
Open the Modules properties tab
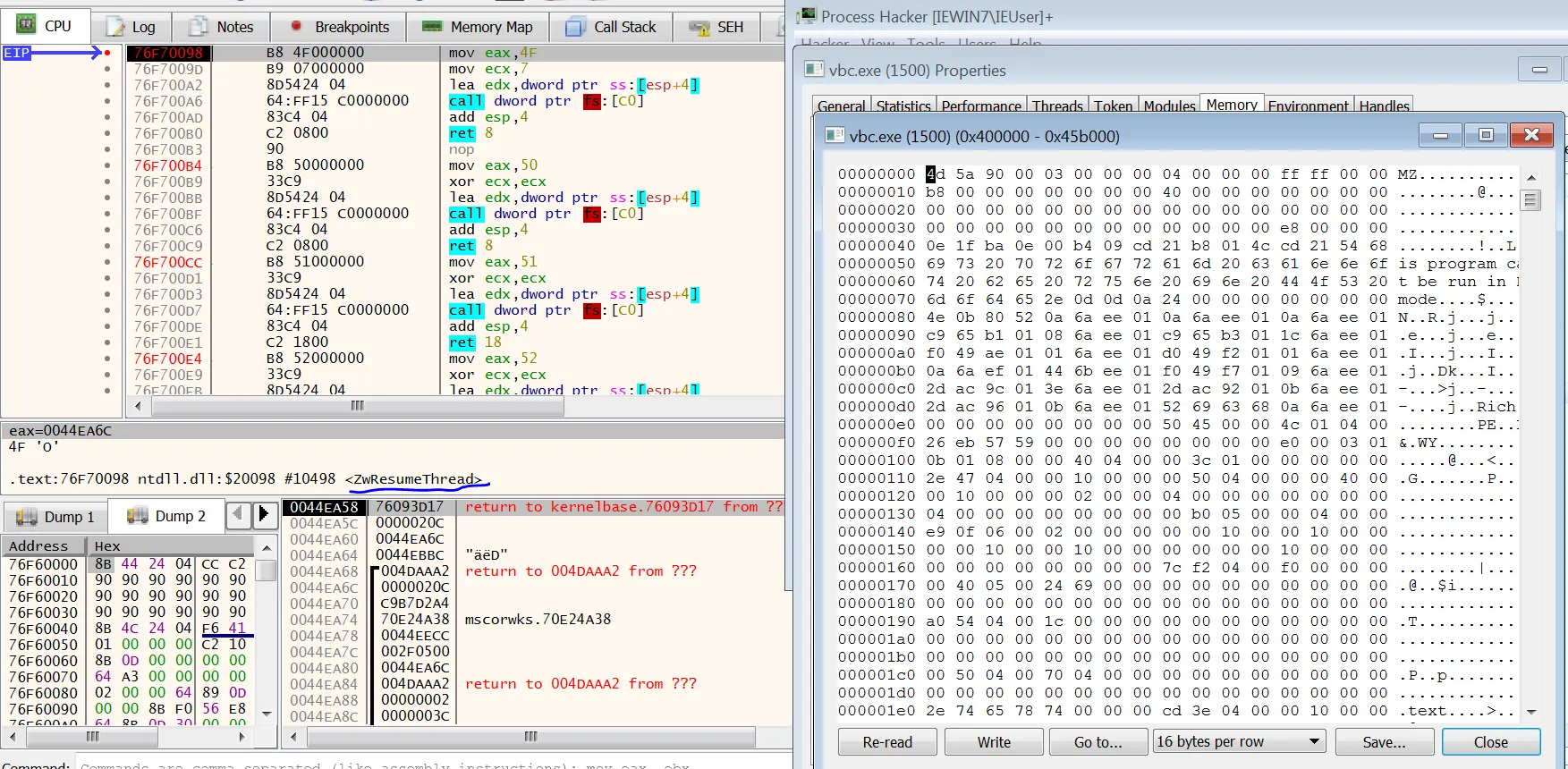point(1169,106)
